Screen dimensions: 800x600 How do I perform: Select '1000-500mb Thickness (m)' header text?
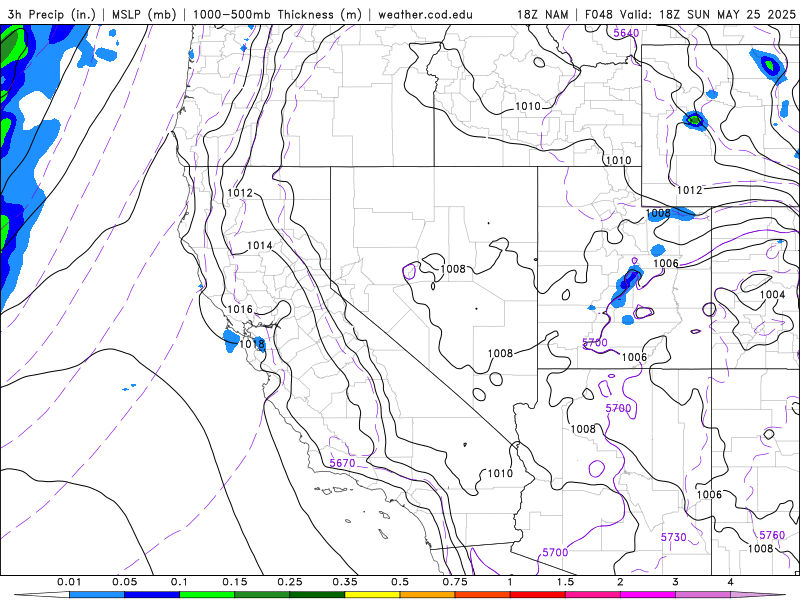coord(277,14)
